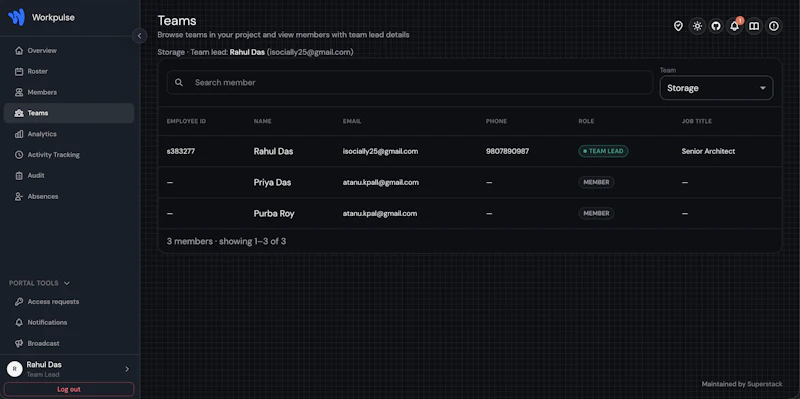Click the Notifications bell icon in sidebar
The image size is (800, 399).
click(19, 322)
